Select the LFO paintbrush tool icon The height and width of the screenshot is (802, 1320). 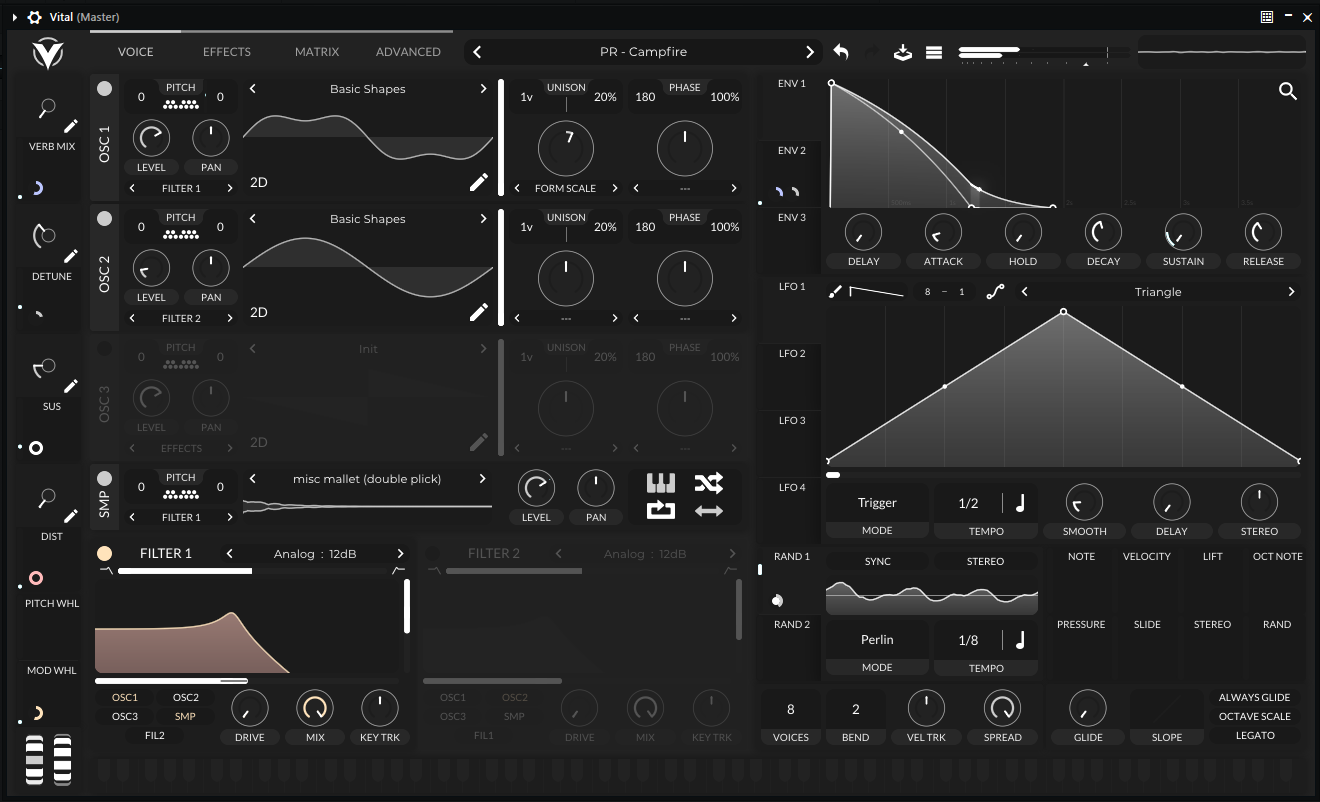[x=836, y=292]
